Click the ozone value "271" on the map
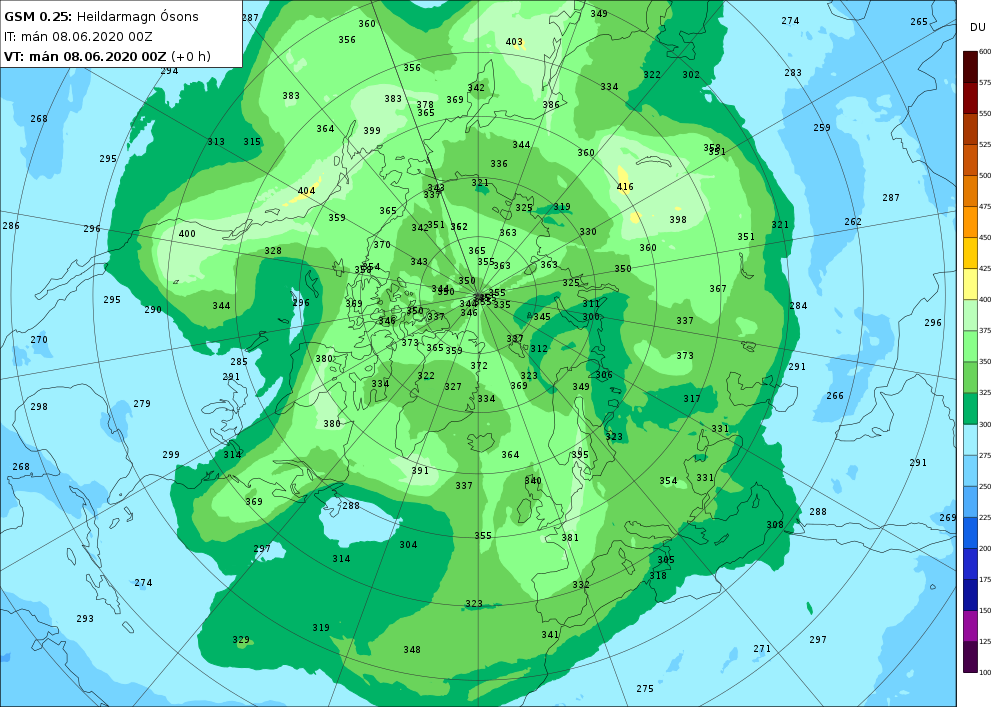 [762, 649]
